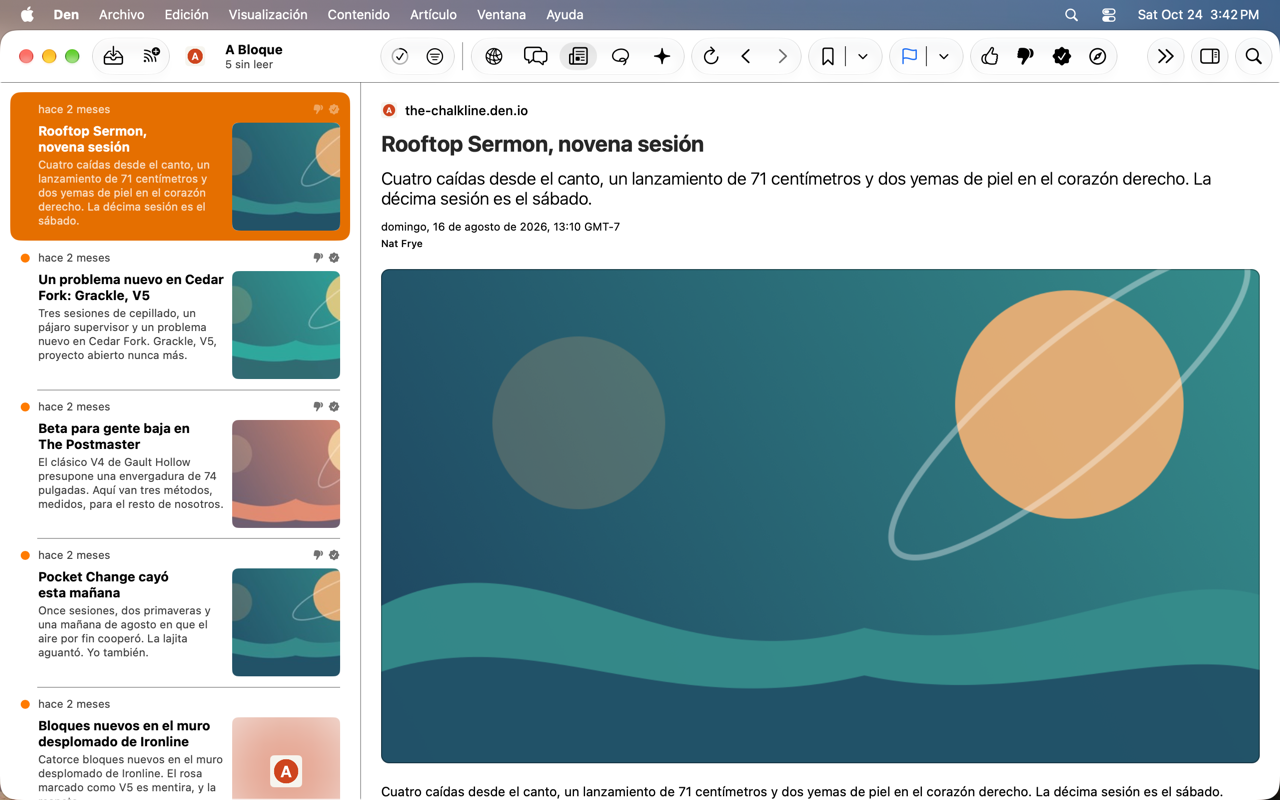Open the Artículo menu
This screenshot has height=800, width=1280.
[x=433, y=15]
